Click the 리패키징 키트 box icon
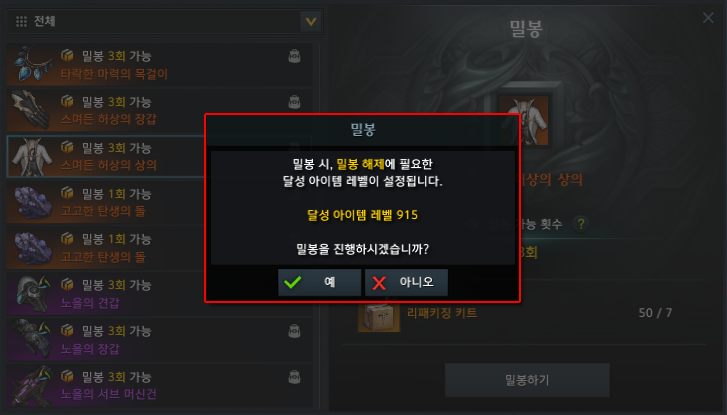The width and height of the screenshot is (727, 415). point(379,315)
